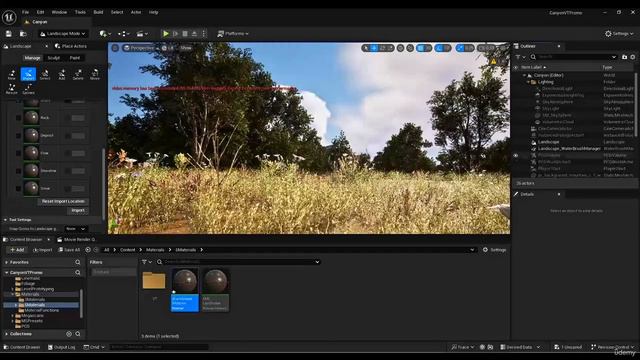
Task: Click the Snow layer material thumbnail
Action: [x=31, y=189]
